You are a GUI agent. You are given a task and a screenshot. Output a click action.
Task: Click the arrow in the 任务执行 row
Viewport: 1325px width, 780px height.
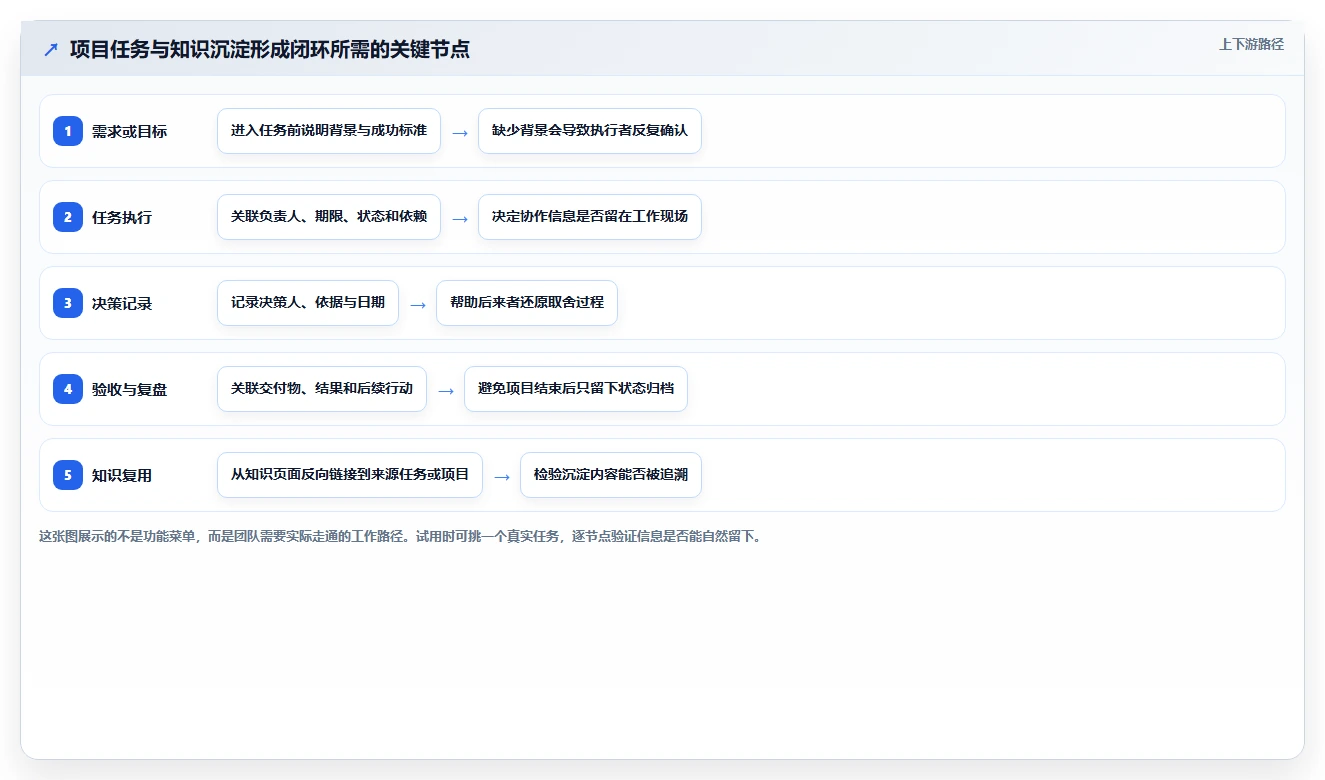(460, 218)
